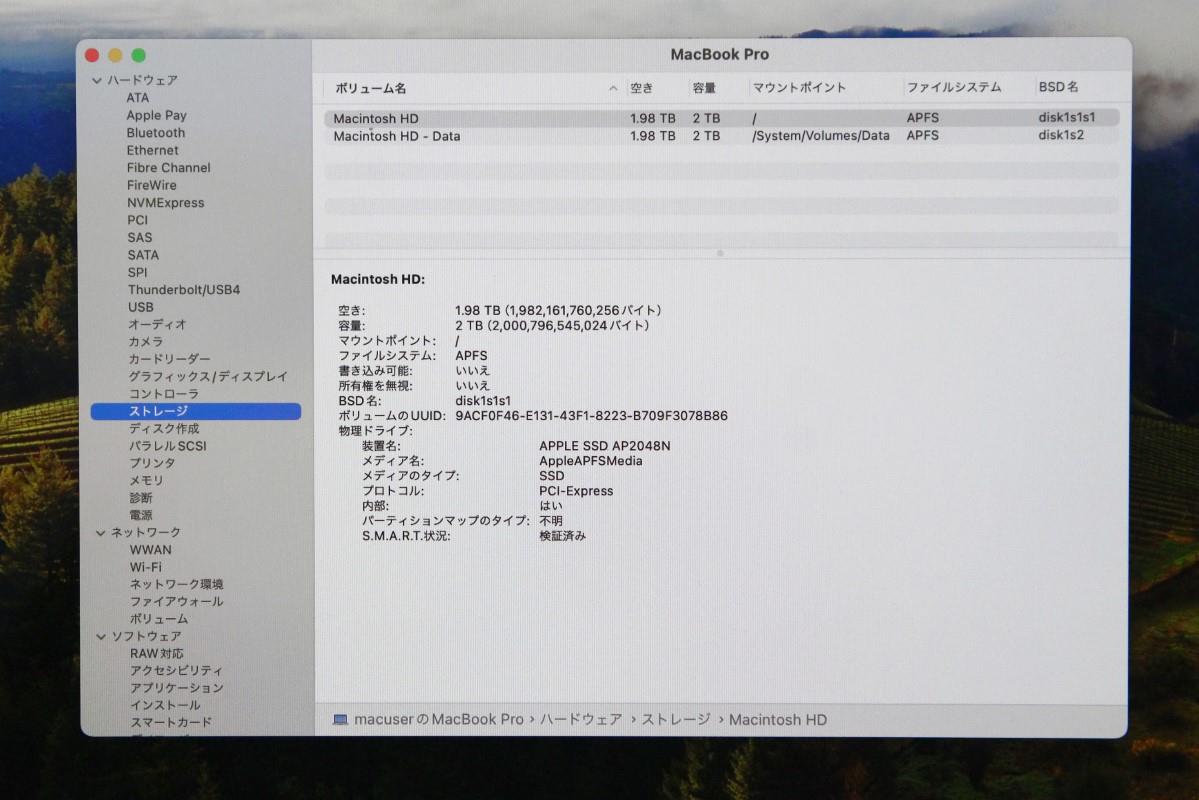The image size is (1199, 800).
Task: Collapse the ハードウェア section
Action: [x=97, y=80]
